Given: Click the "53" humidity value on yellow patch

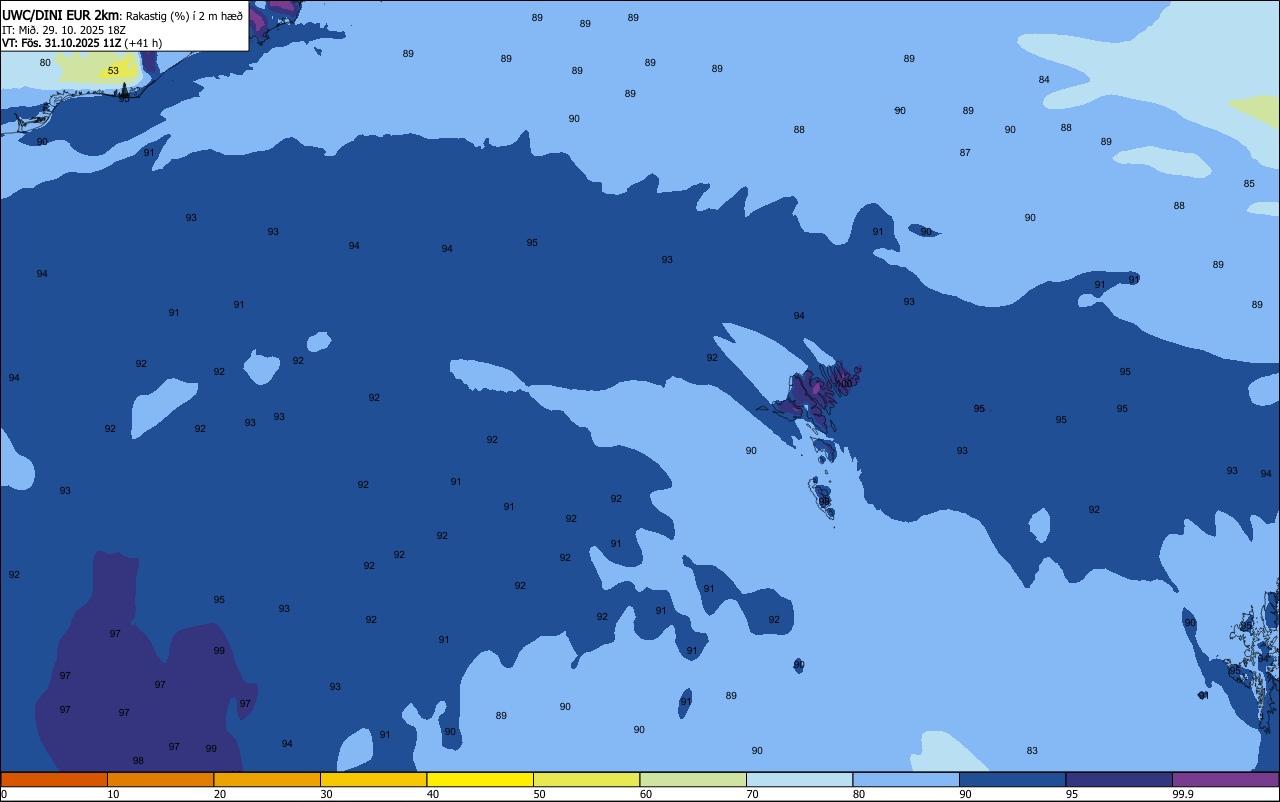Looking at the screenshot, I should coord(113,71).
